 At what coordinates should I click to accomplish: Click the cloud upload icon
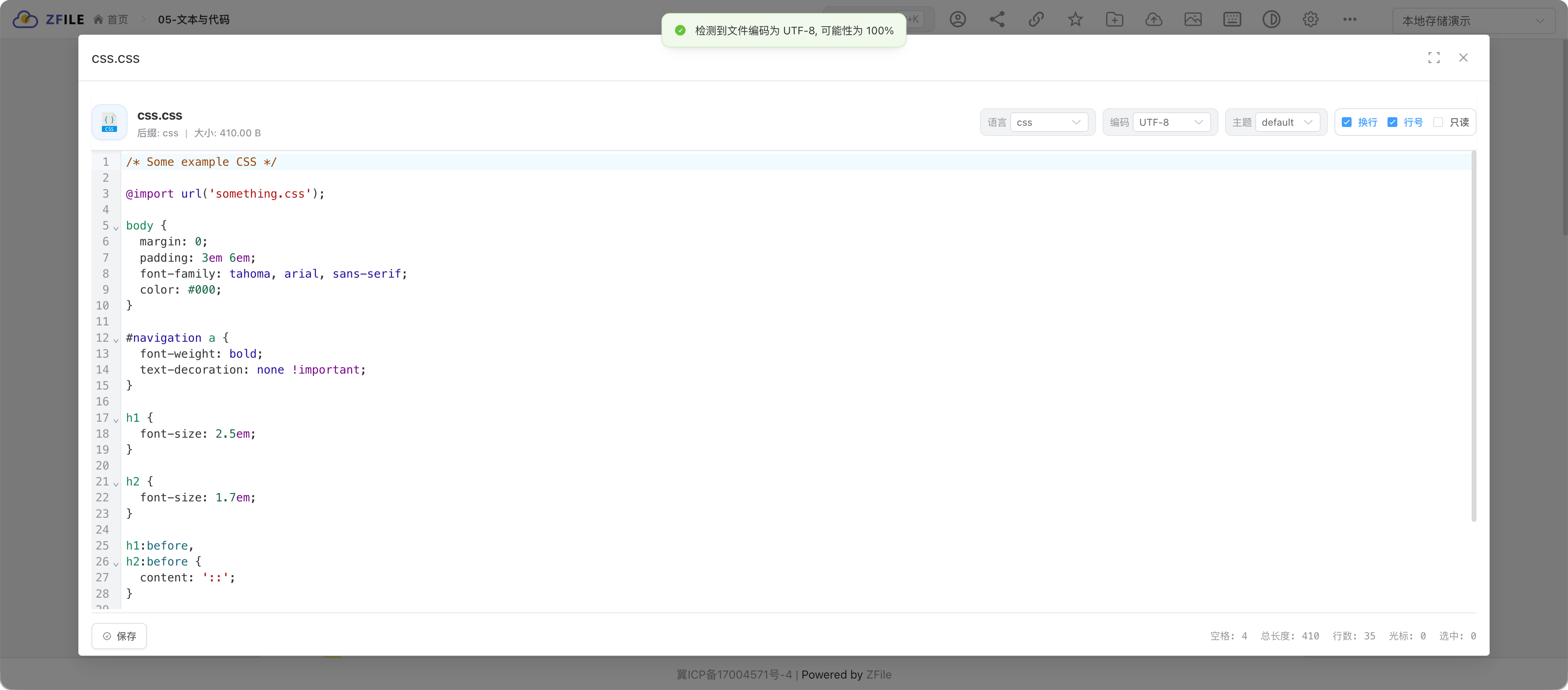(1154, 20)
